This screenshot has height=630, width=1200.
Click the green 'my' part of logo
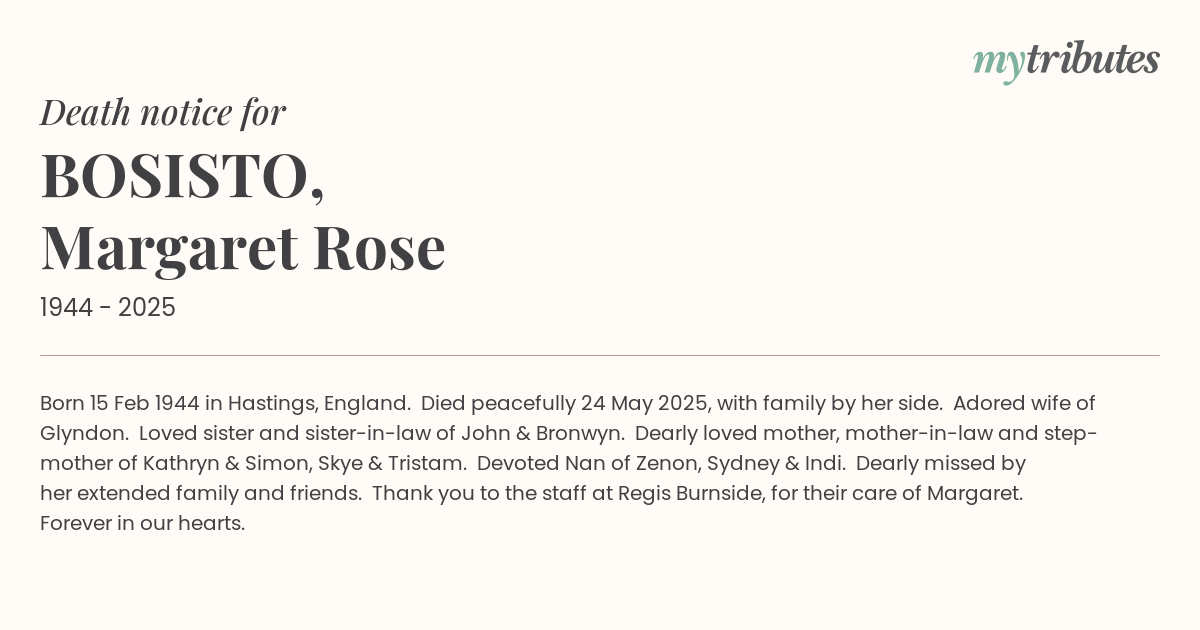[999, 65]
